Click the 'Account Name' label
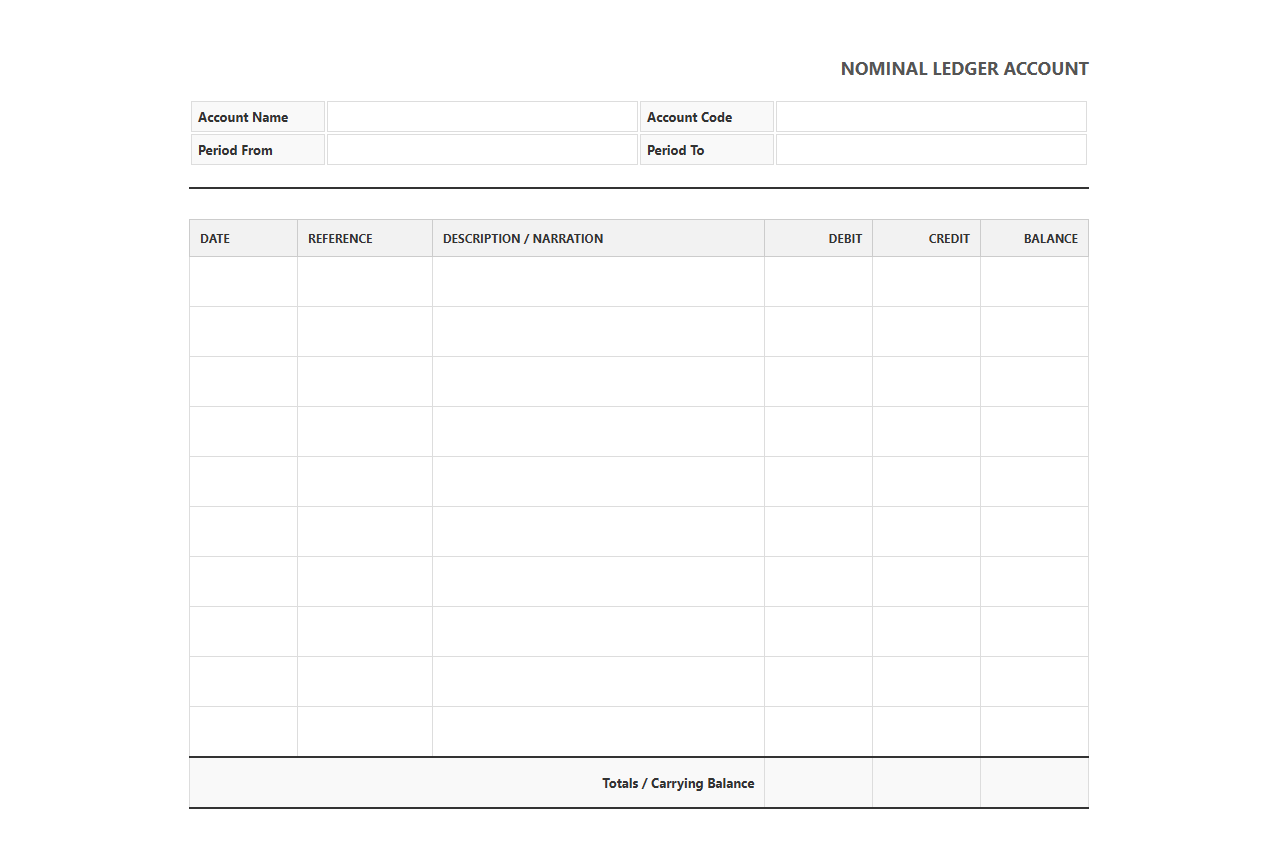The width and height of the screenshot is (1278, 849). click(243, 117)
